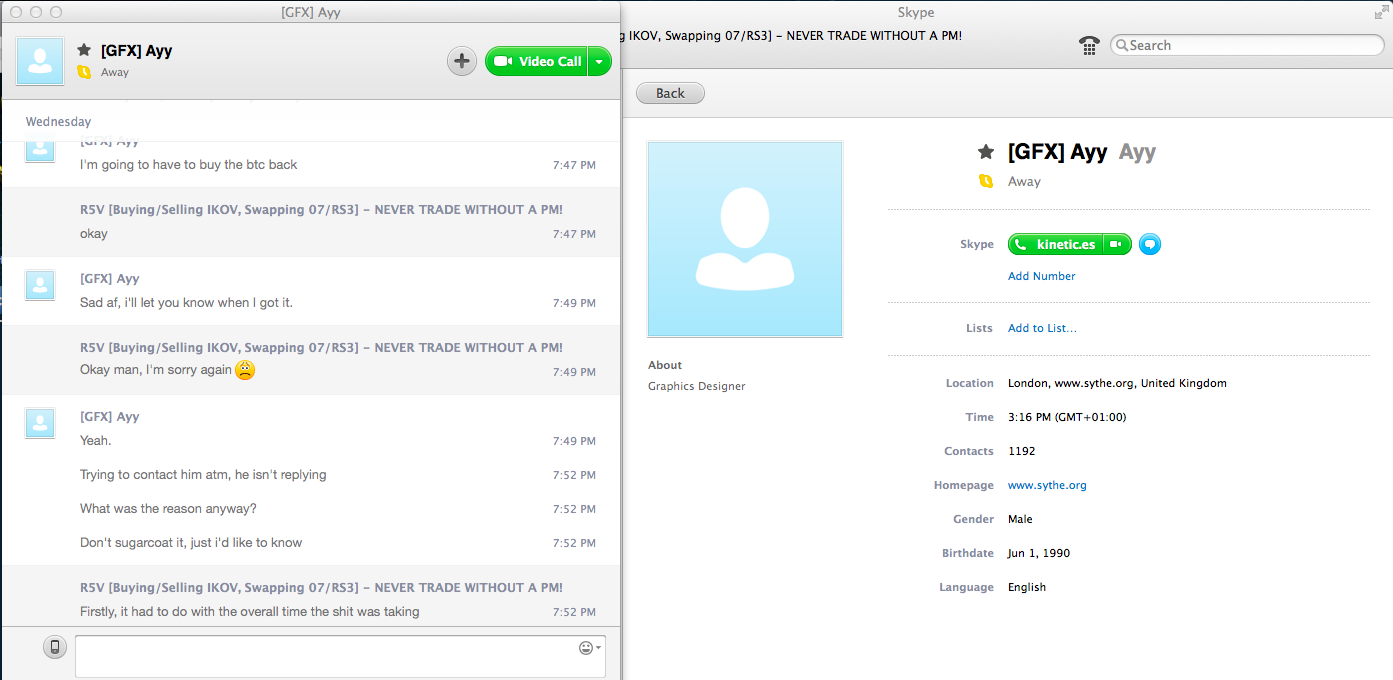
Task: Click the location text 'London, www.sythe.org, United Kingdom'
Action: pyautogui.click(x=1117, y=383)
